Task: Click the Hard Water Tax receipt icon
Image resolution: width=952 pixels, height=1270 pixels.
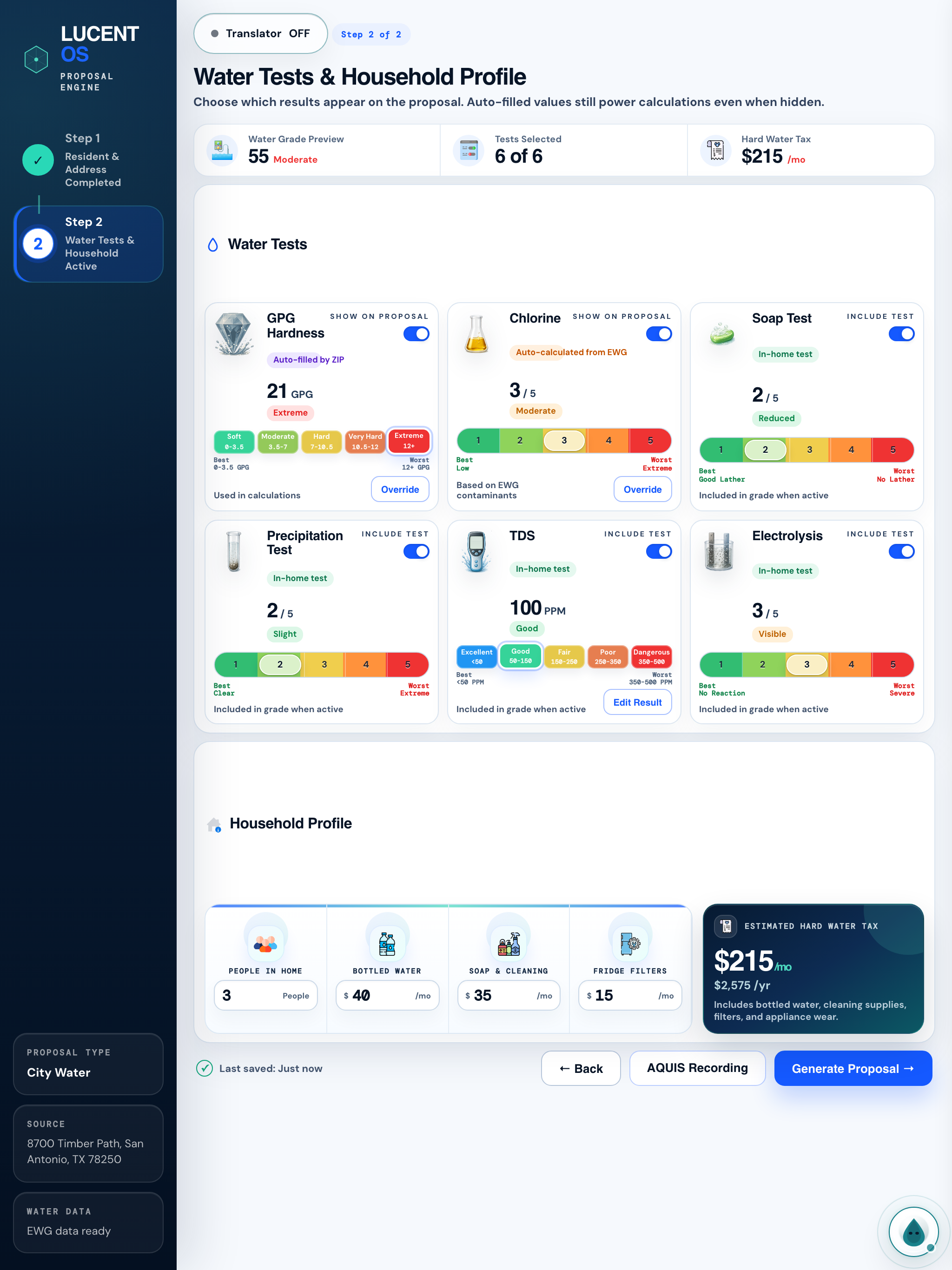Action: (x=715, y=151)
